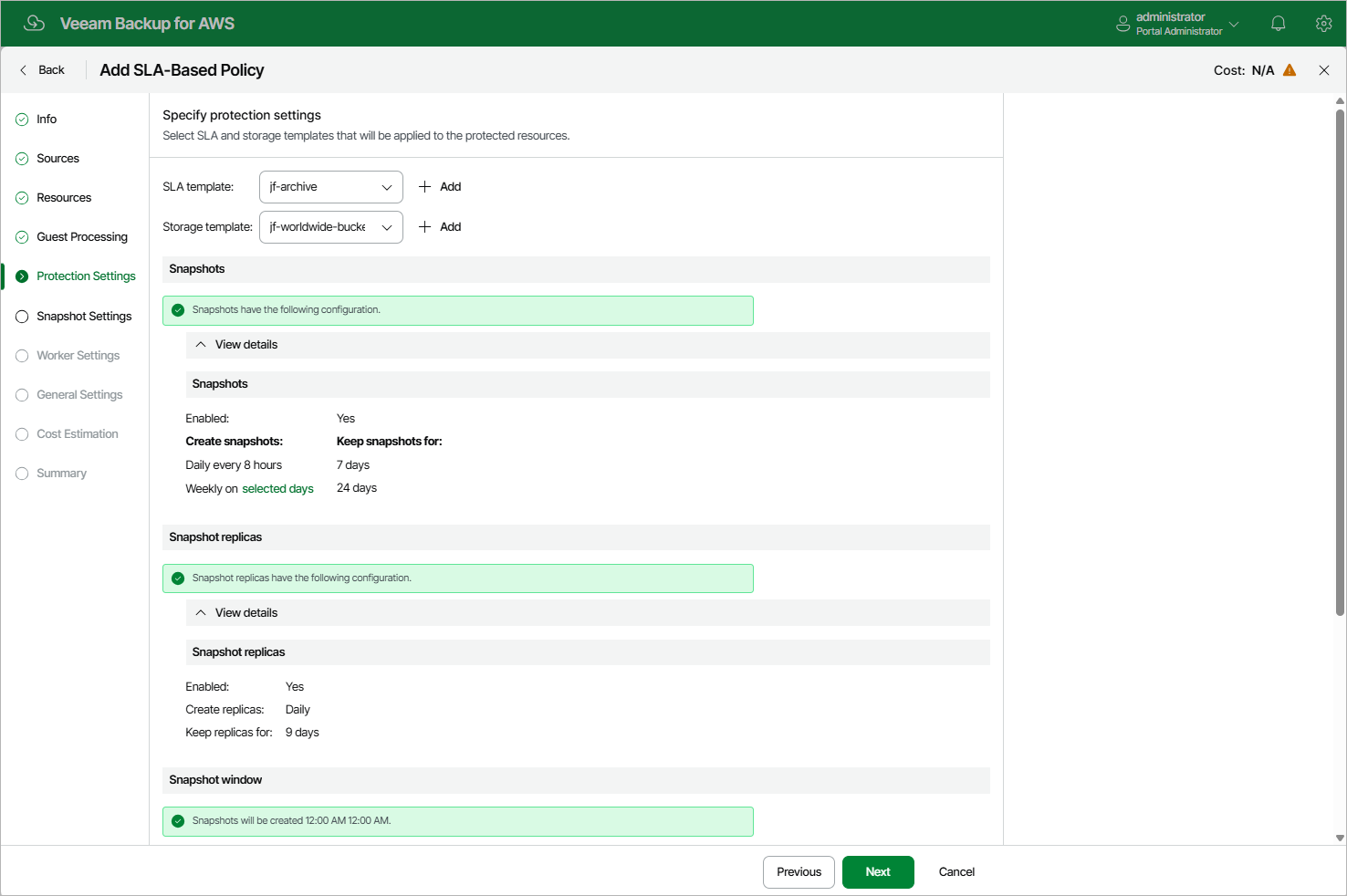This screenshot has height=896, width=1347.
Task: Close the Add SLA-Based Policy wizard
Action: [x=1324, y=70]
